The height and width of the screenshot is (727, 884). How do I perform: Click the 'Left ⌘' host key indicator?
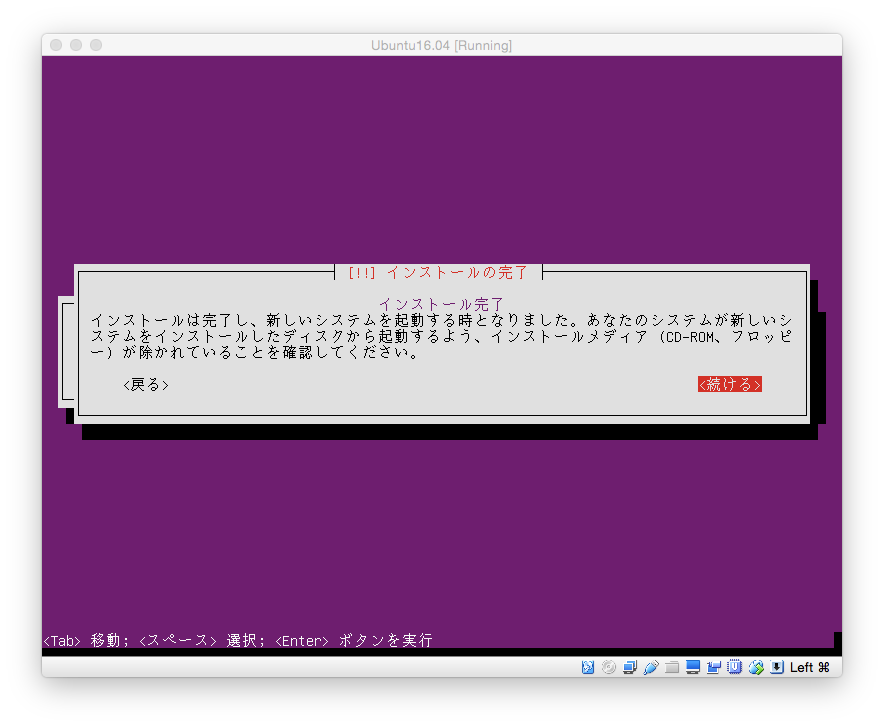coord(810,667)
